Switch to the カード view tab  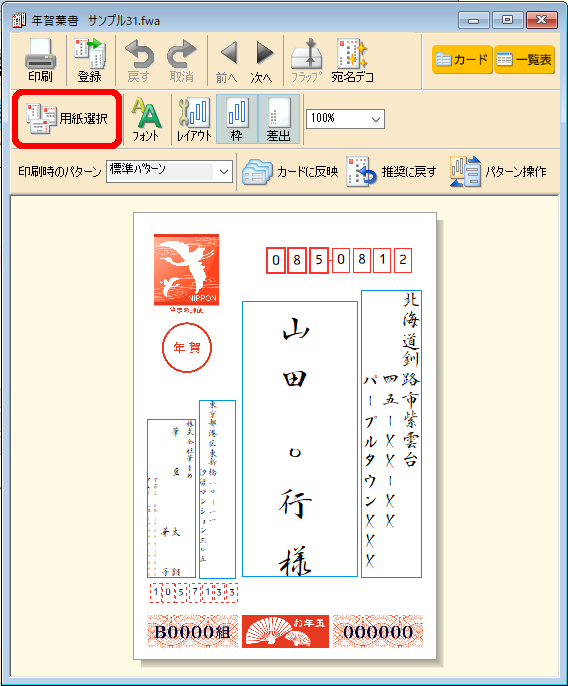point(462,60)
